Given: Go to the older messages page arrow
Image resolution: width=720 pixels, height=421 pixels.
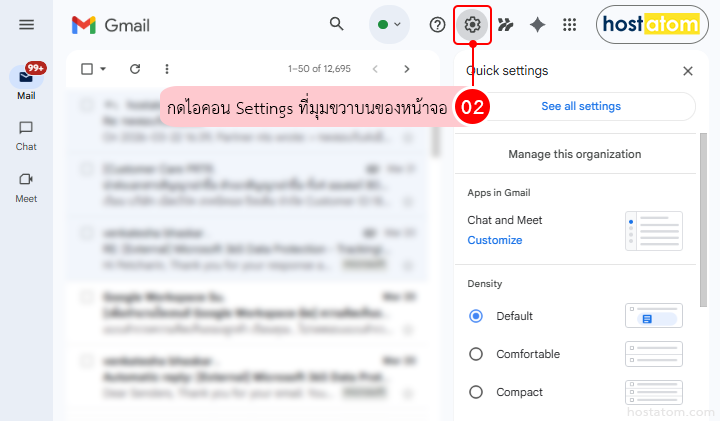Looking at the screenshot, I should 406,69.
